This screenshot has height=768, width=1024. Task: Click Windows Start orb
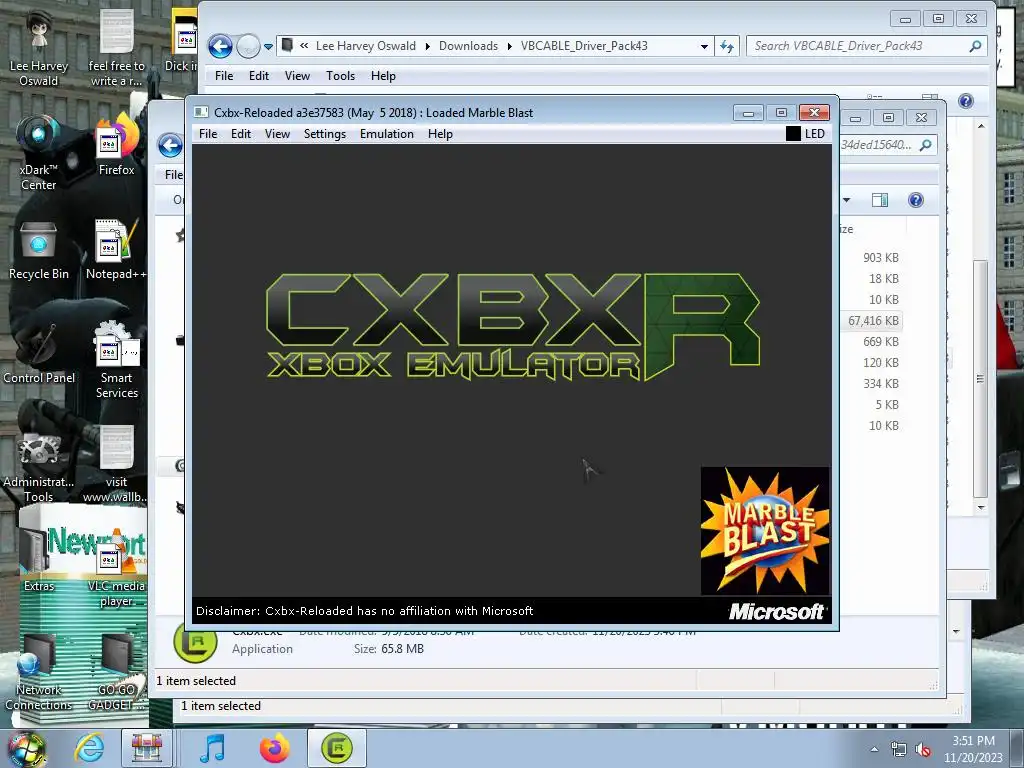26,748
